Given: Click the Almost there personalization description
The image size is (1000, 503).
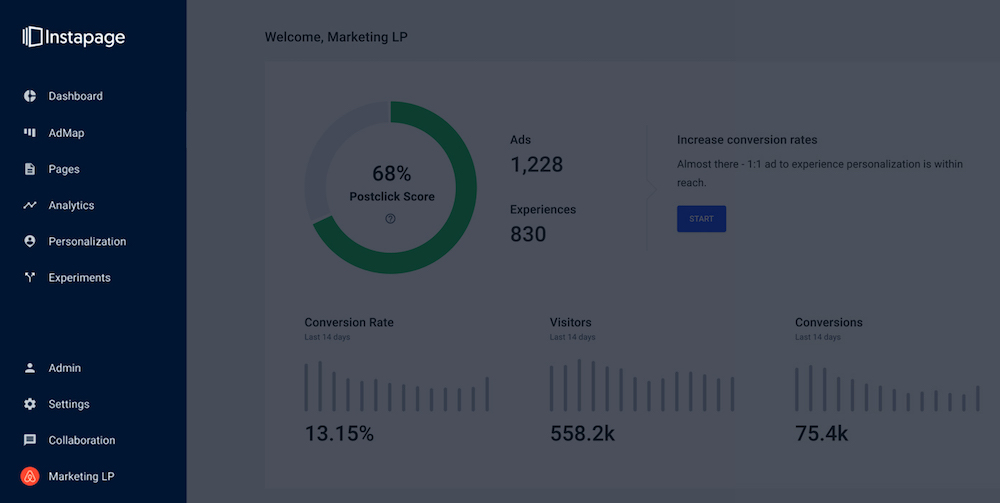Looking at the screenshot, I should point(820,173).
